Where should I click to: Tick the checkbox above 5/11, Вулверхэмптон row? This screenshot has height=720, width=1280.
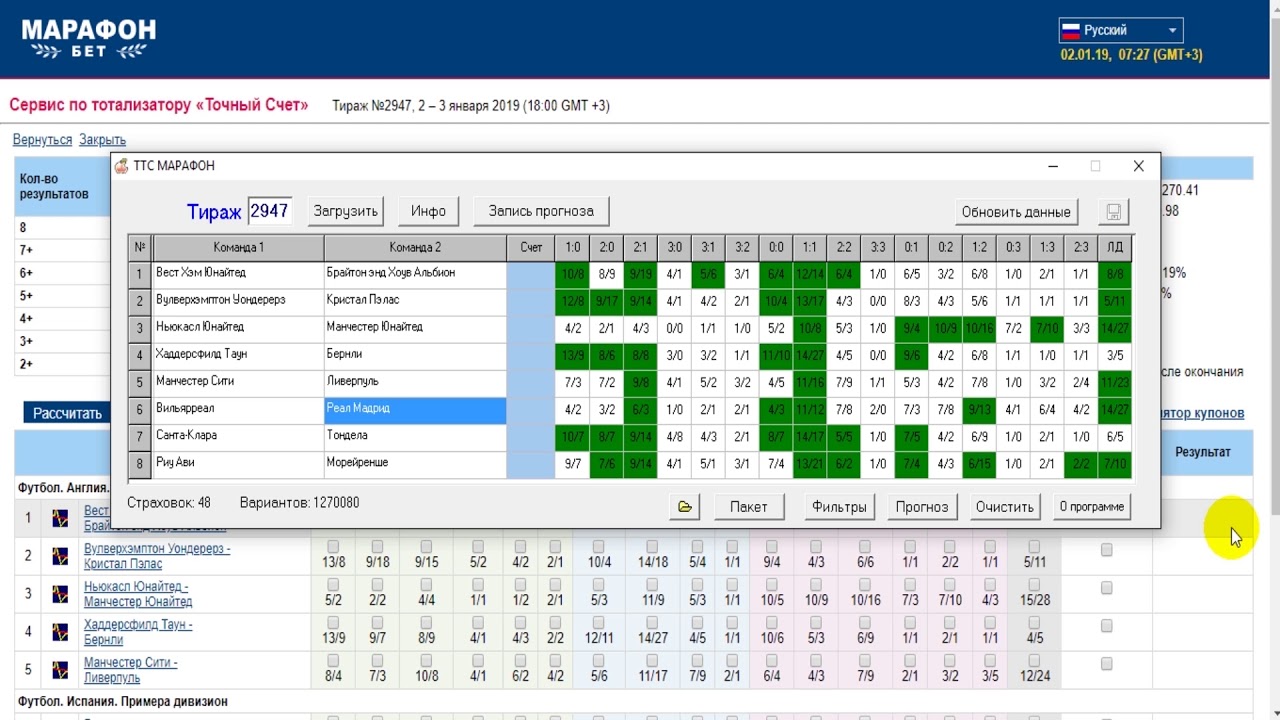[1034, 547]
